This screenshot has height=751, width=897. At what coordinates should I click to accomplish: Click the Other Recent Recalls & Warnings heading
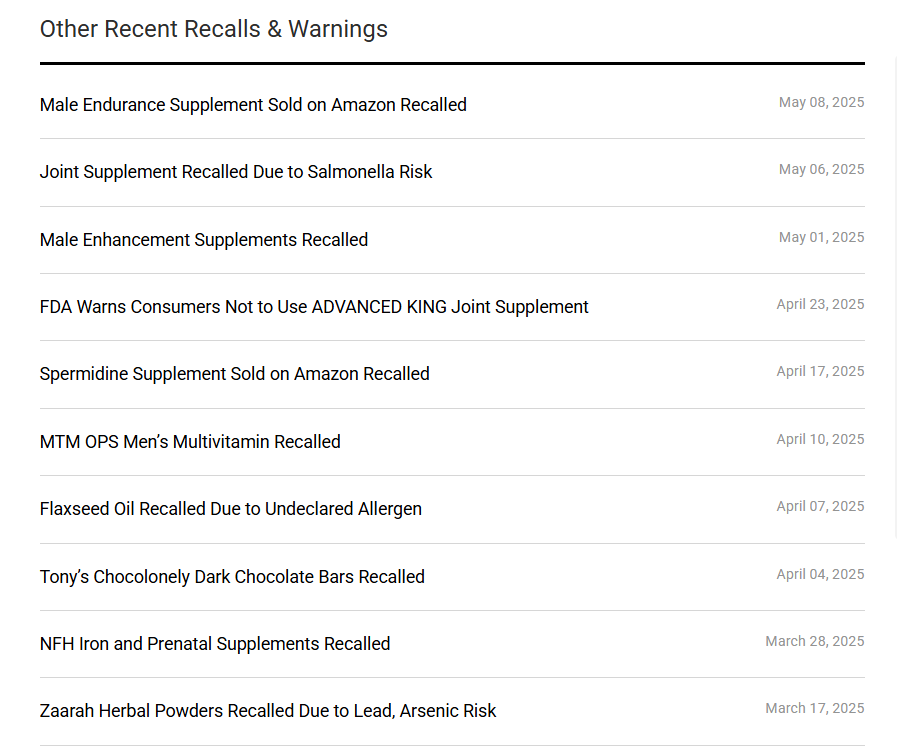213,29
